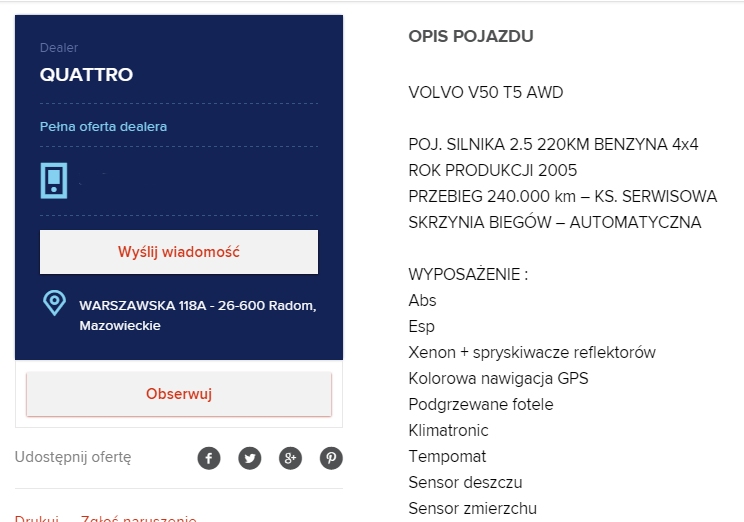Click the SKRZYNIA BIEGÓW – AUTOMATYCZNA line

click(x=555, y=223)
